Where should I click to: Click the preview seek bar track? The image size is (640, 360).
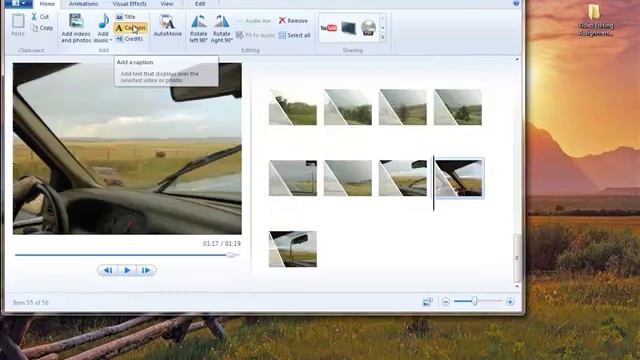tap(127, 255)
